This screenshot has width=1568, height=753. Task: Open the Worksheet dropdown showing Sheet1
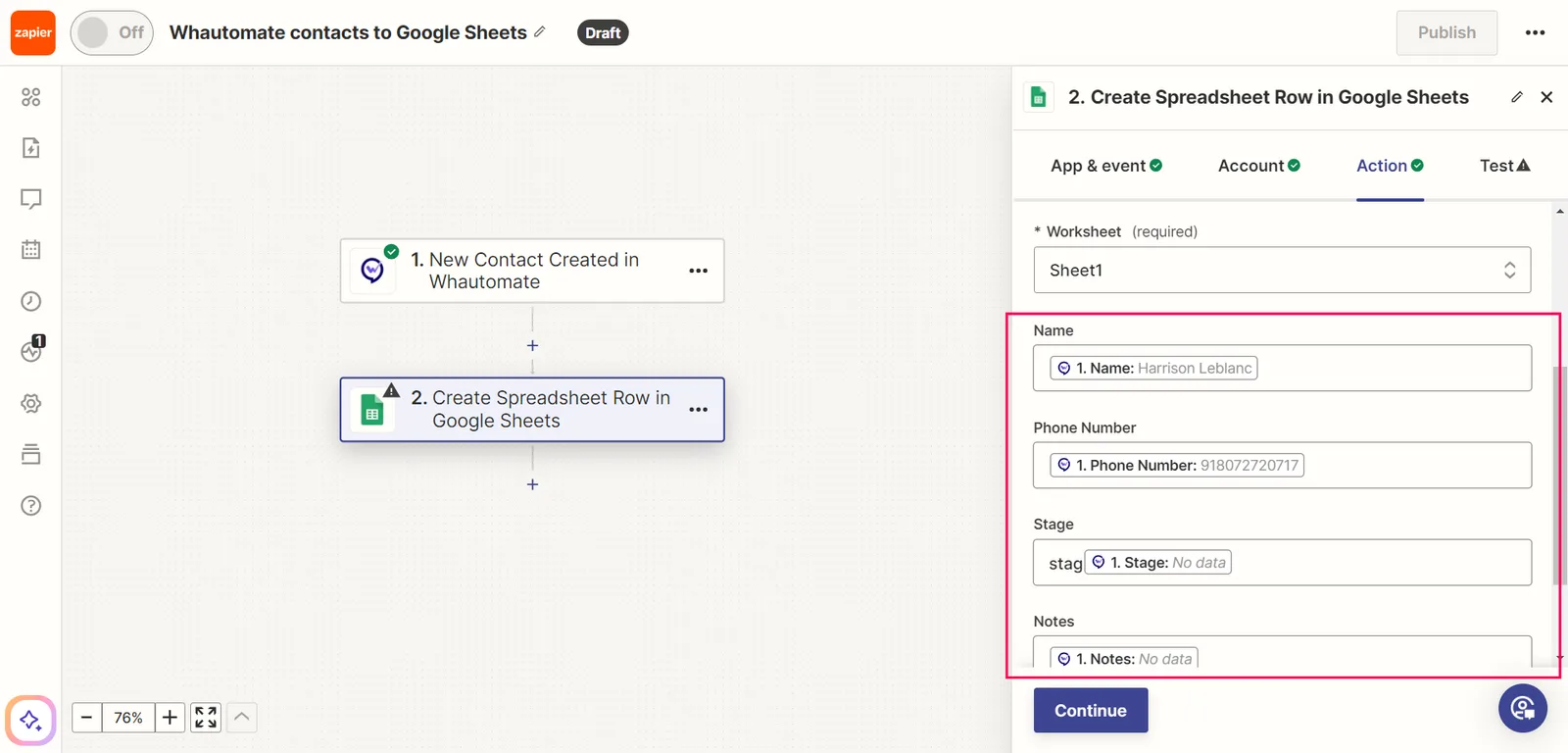pyautogui.click(x=1282, y=270)
